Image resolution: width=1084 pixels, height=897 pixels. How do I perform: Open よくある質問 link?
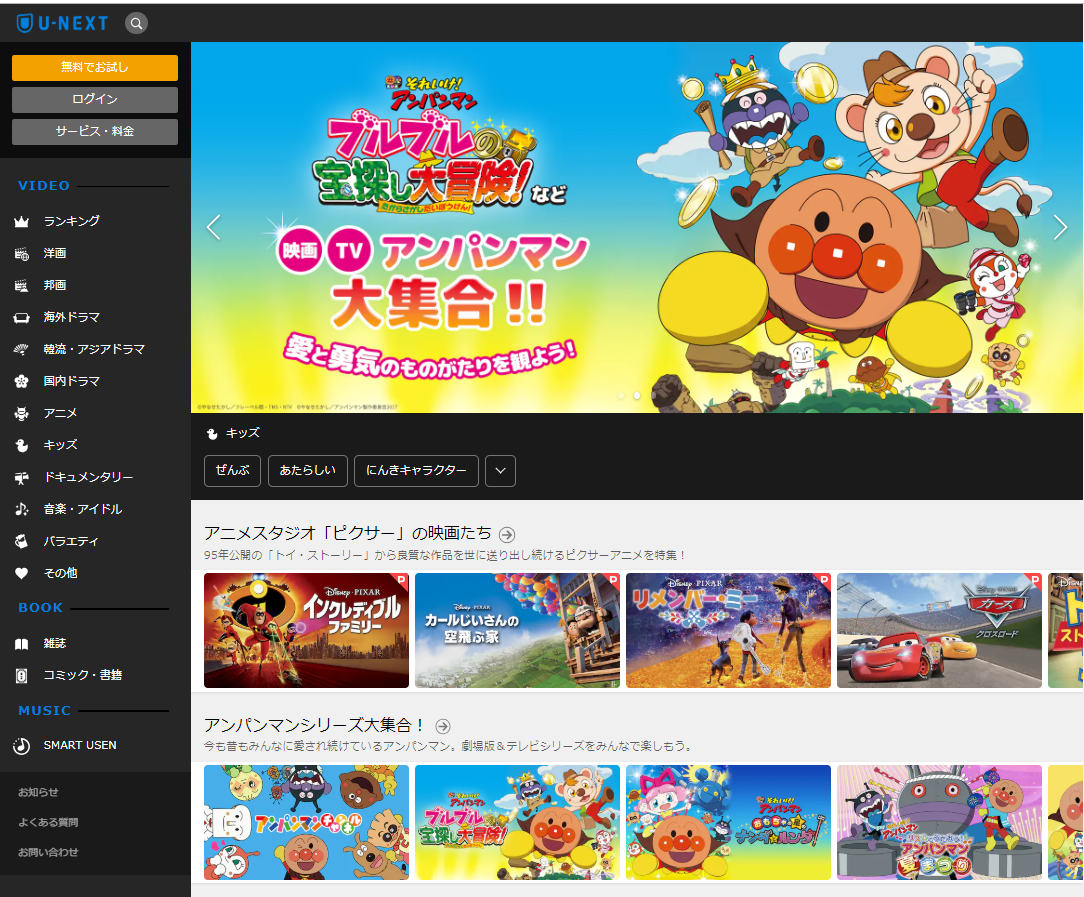coord(48,822)
